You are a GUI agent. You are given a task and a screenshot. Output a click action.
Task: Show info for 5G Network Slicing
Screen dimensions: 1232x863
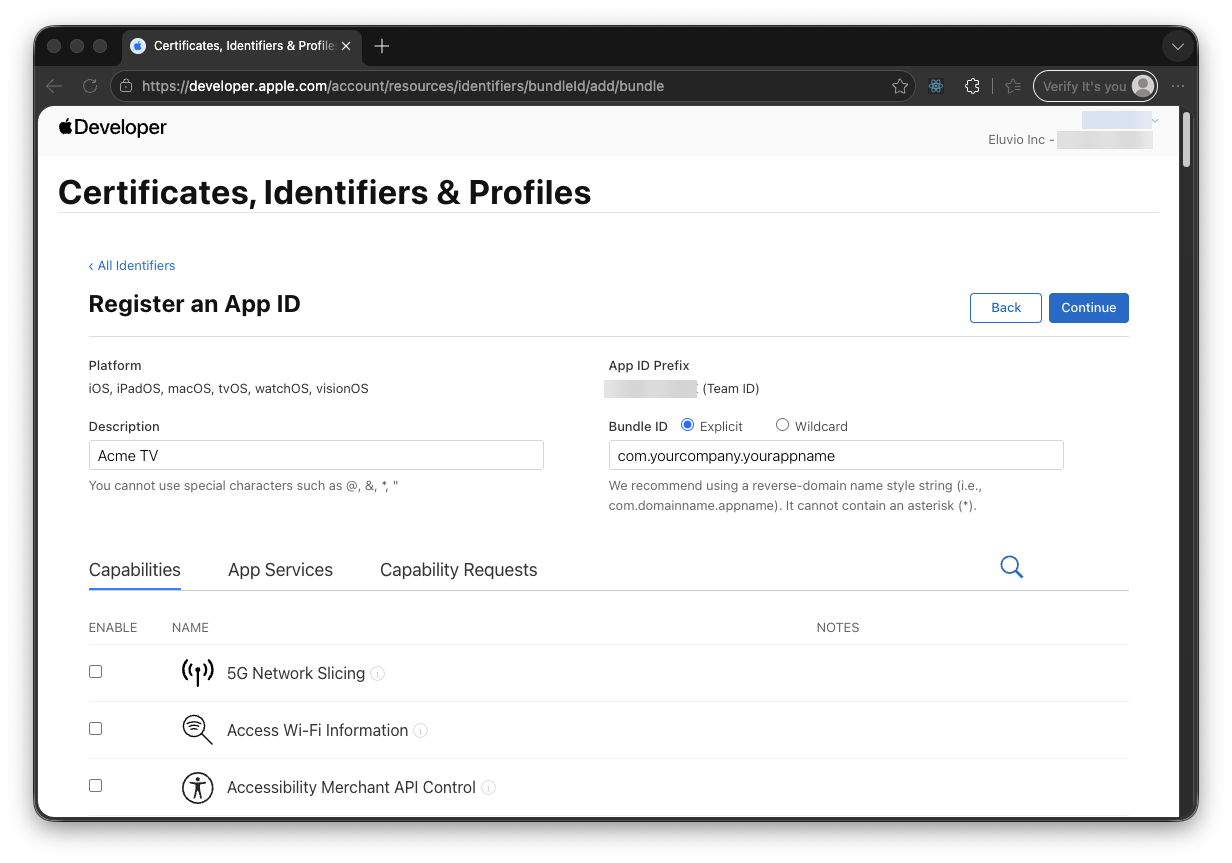click(377, 674)
